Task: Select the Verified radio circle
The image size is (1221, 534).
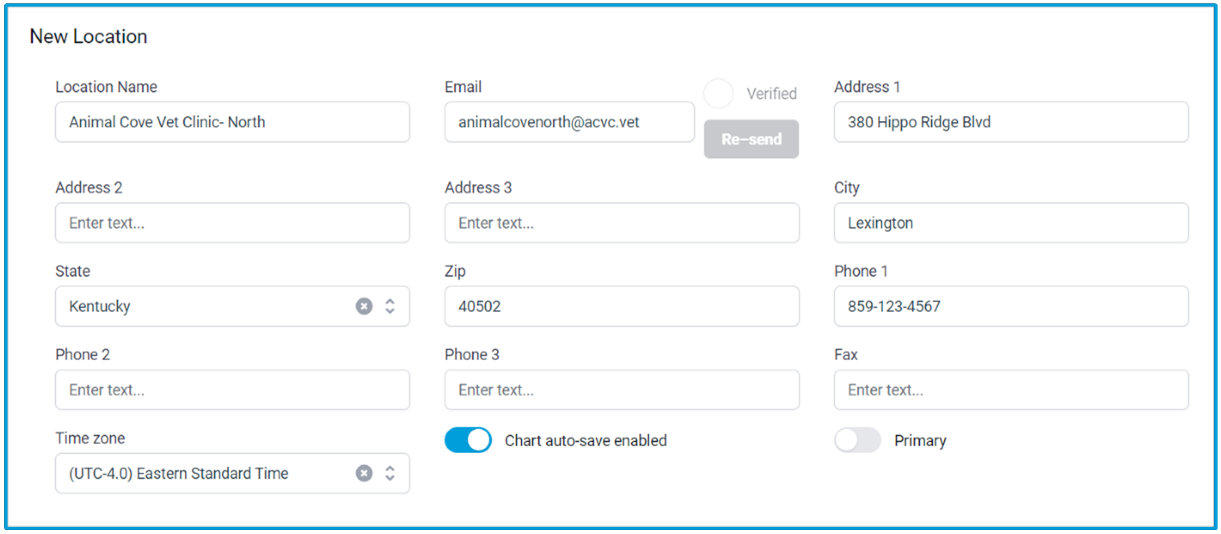Action: click(x=718, y=94)
